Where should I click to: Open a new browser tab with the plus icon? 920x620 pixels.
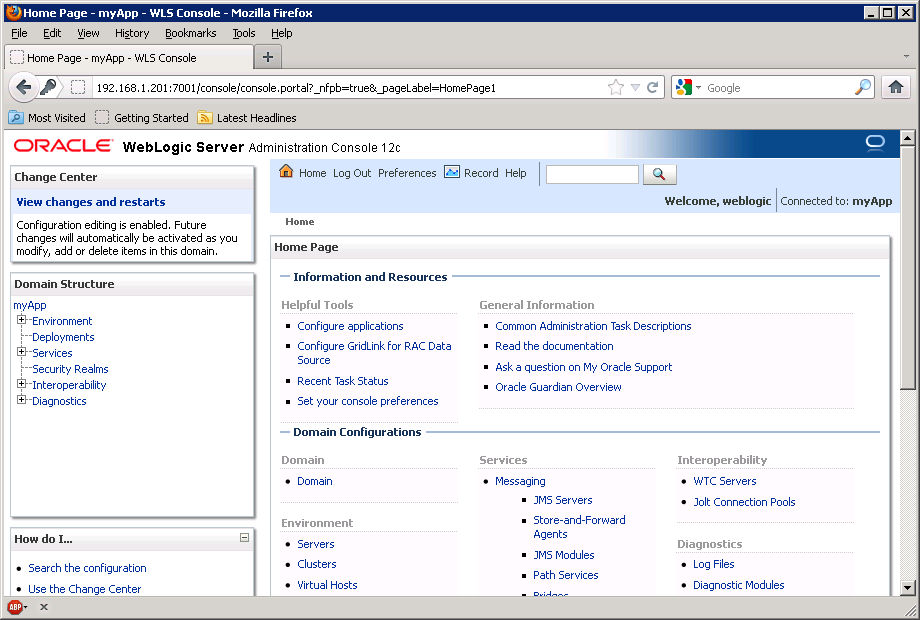(x=269, y=56)
